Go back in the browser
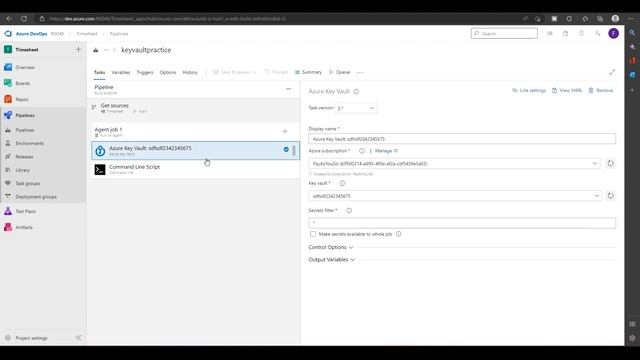 point(9,19)
